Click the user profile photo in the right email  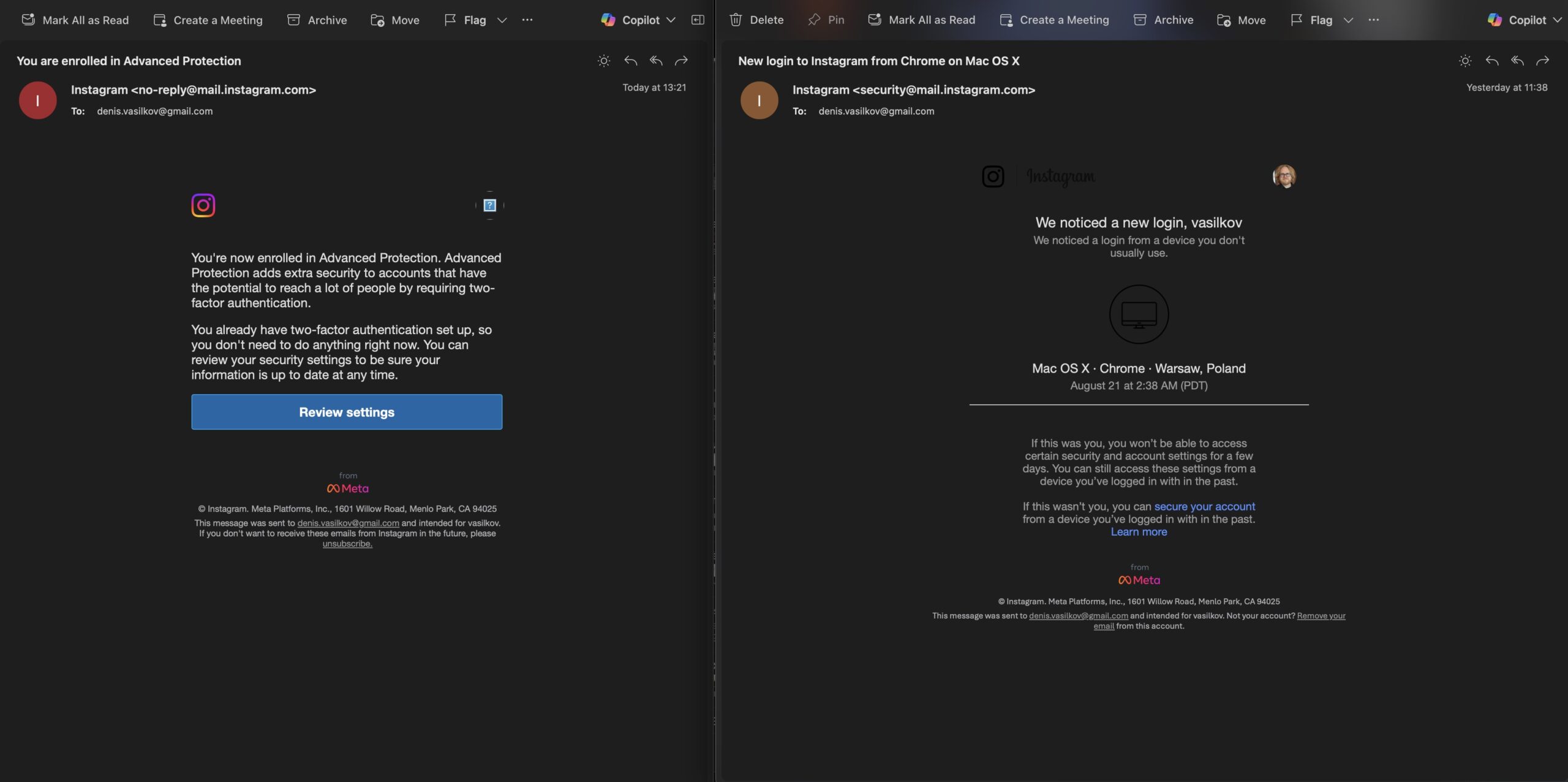[1284, 177]
